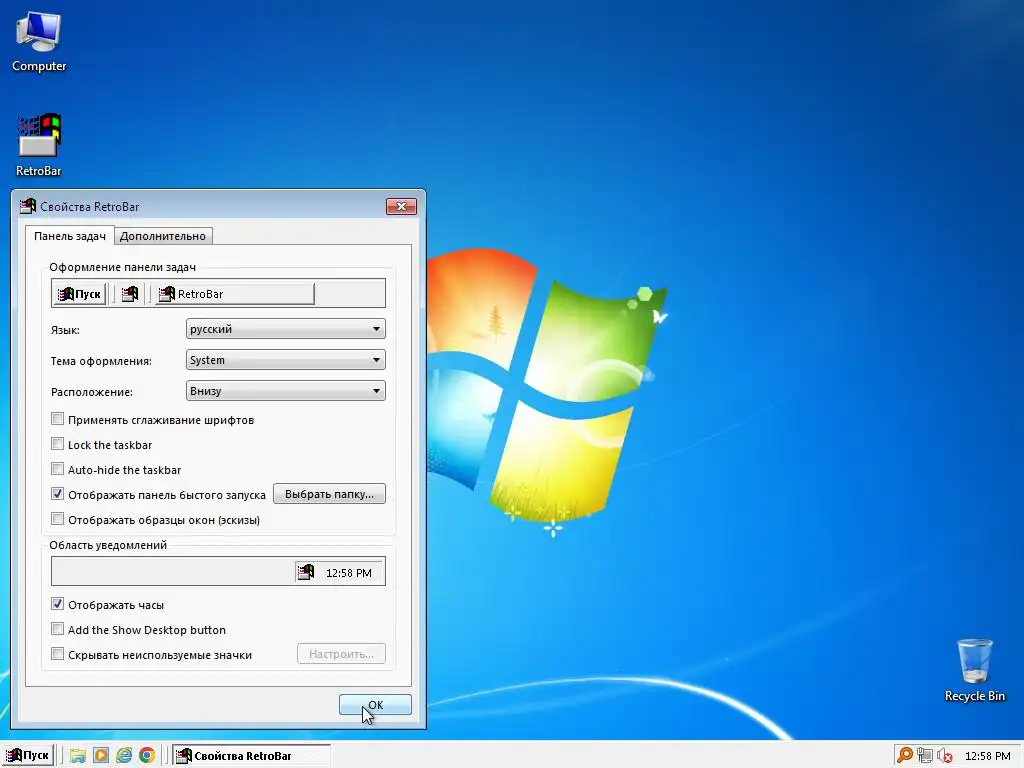The image size is (1024, 768).
Task: Open the file explorer quick launch icon
Action: tap(78, 756)
